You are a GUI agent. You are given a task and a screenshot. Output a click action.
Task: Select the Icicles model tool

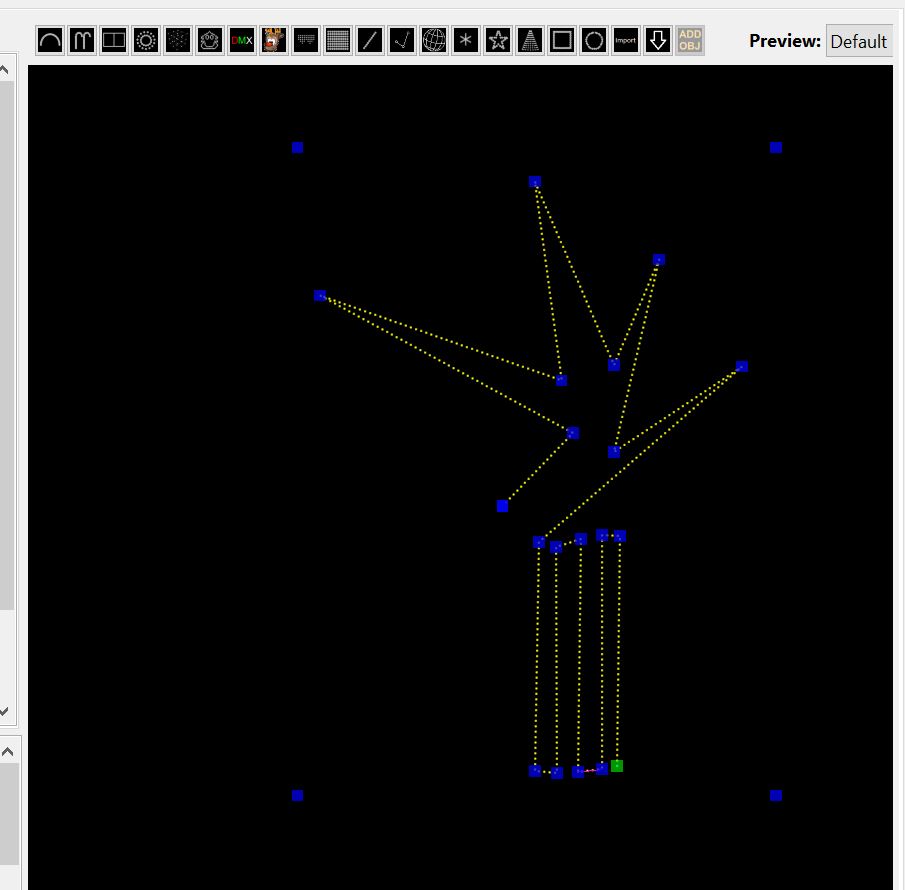306,41
